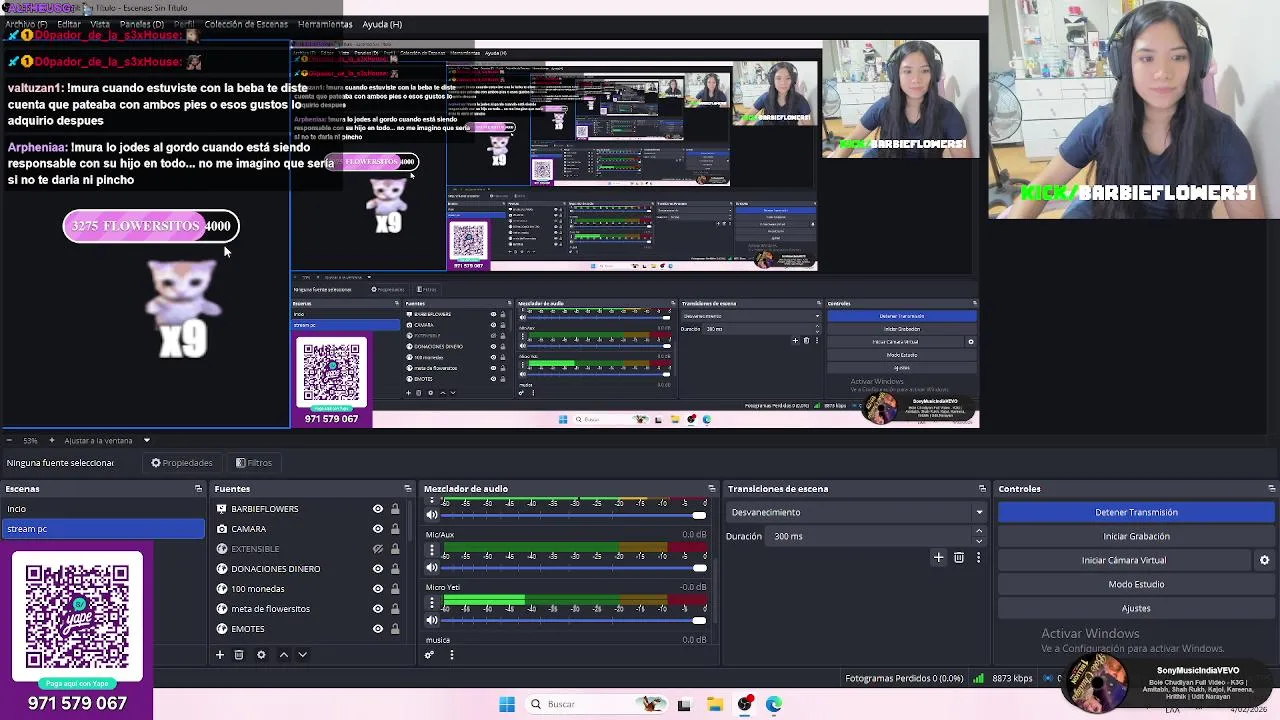Select the Inicio scene
This screenshot has width=1280, height=720.
[103, 509]
